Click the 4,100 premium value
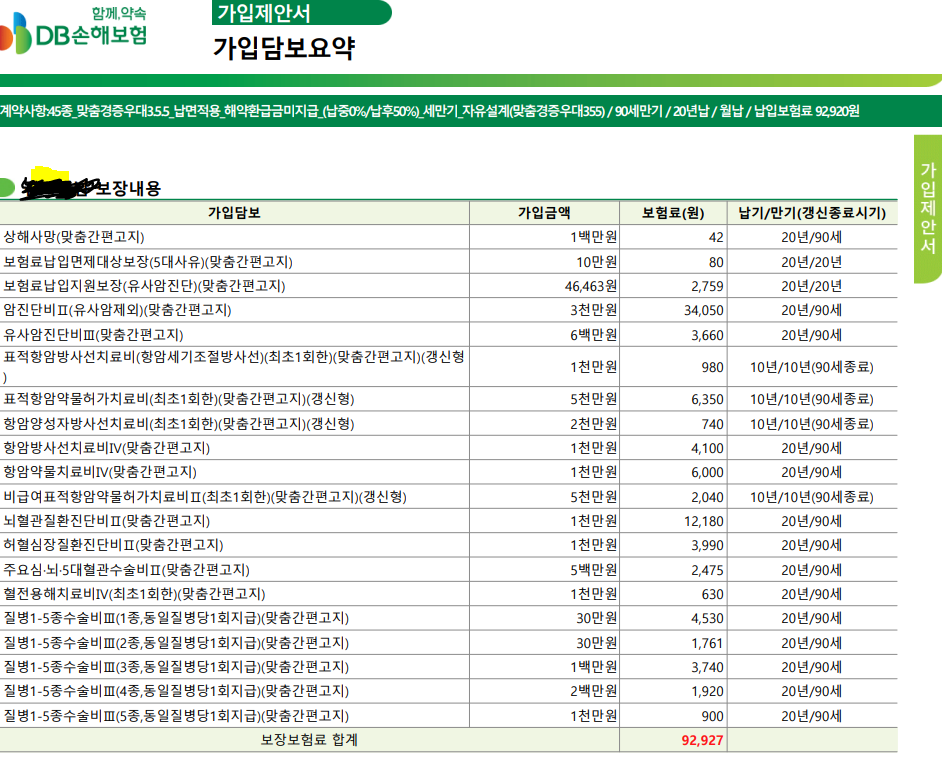The width and height of the screenshot is (942, 759). tap(707, 448)
